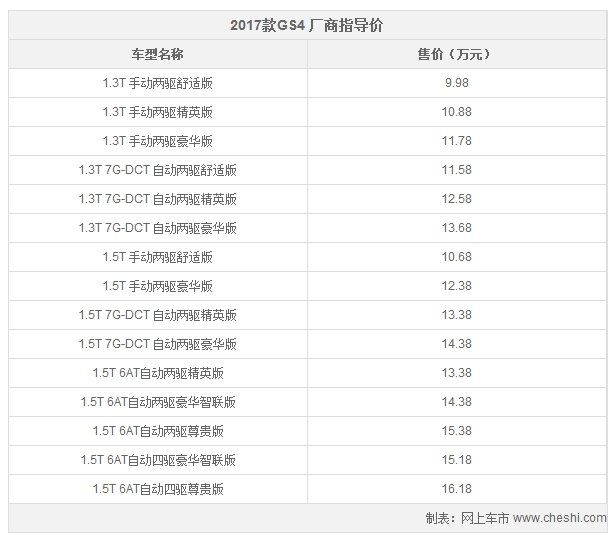Click the 'www.cheshi.com' source credit text
Screen dimensions: 612x535
(x=560, y=518)
